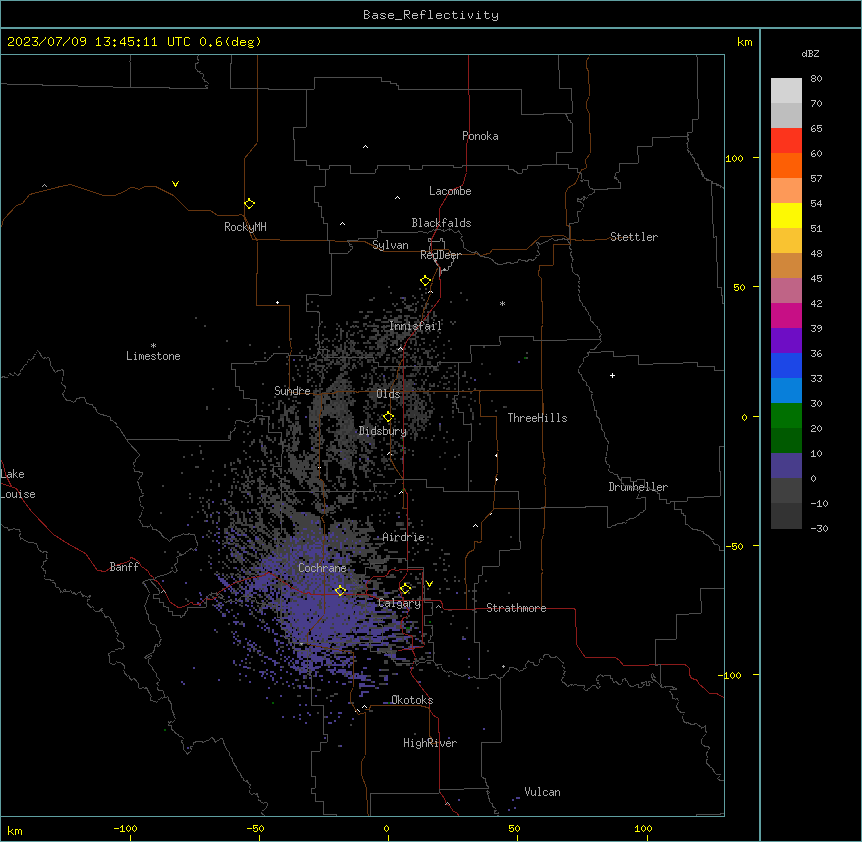Click the Lacombe label

tap(450, 191)
